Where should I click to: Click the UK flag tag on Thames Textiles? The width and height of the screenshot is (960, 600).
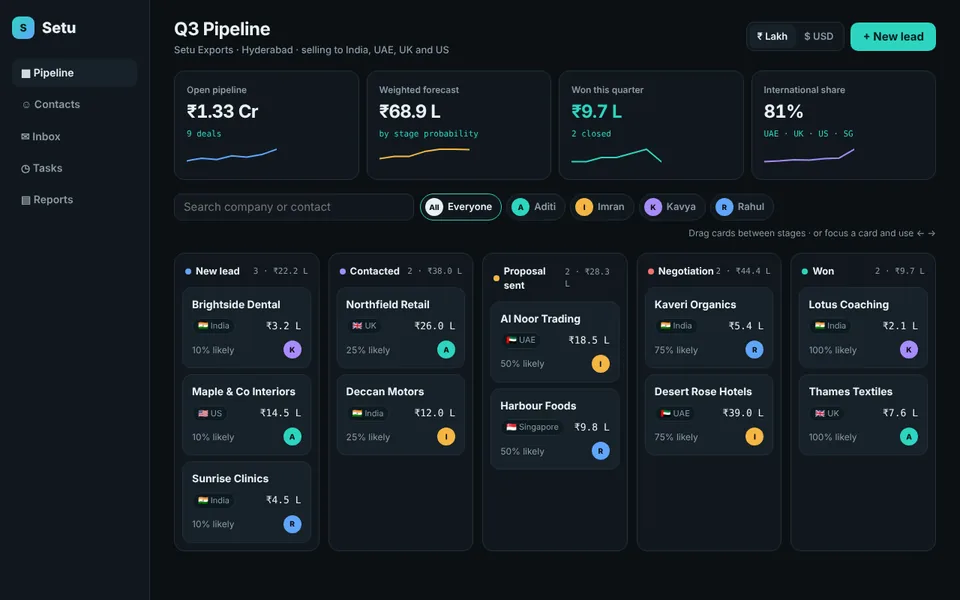(827, 413)
